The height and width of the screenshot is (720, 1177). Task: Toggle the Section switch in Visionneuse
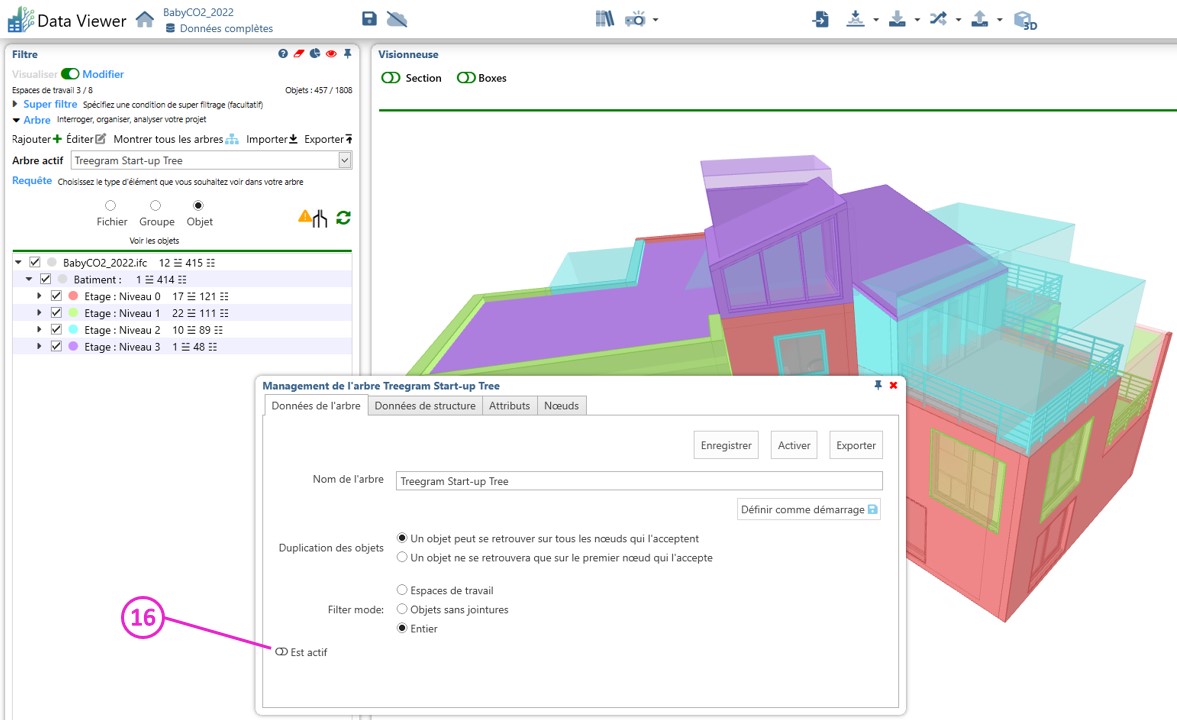click(390, 78)
